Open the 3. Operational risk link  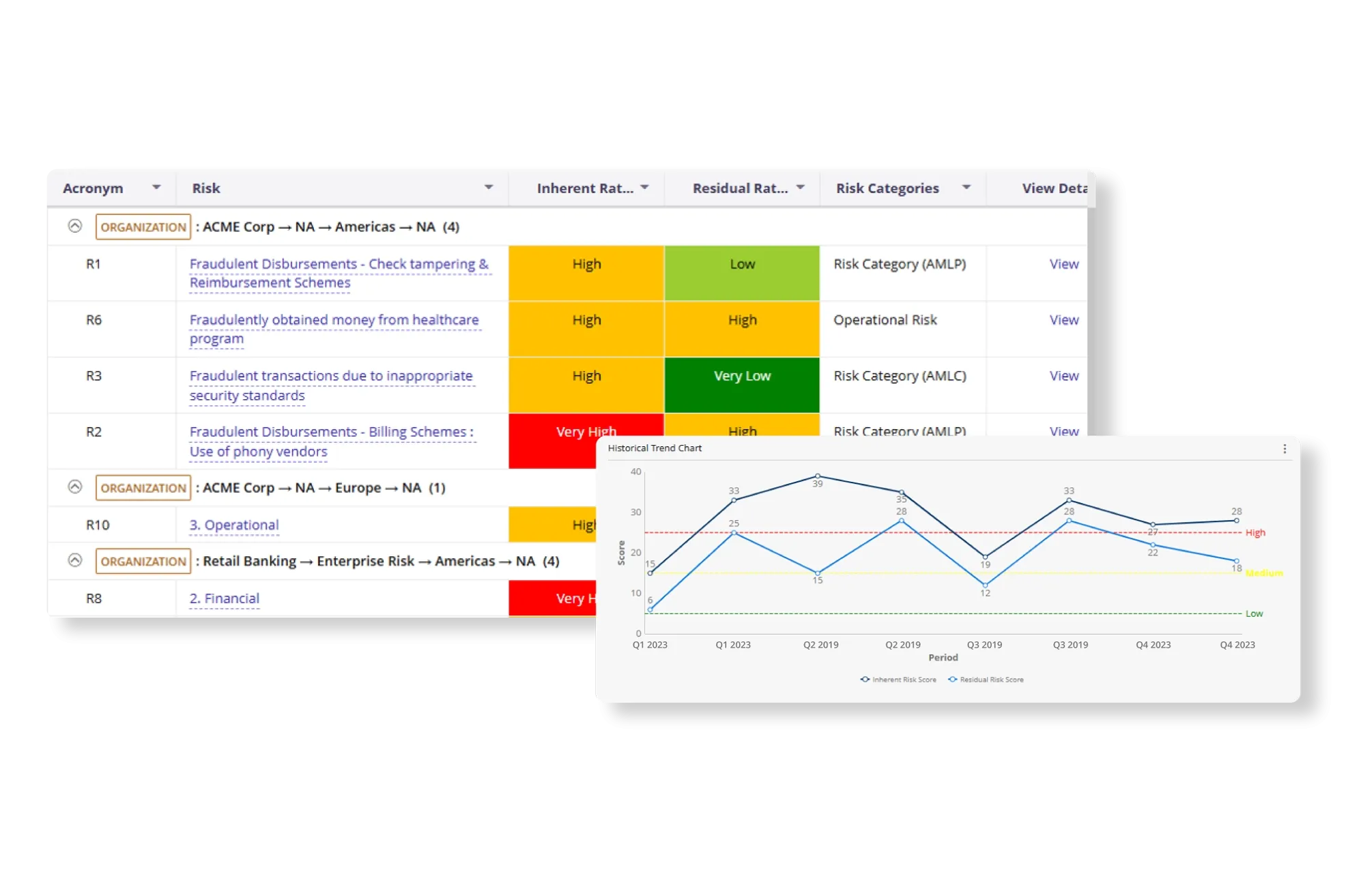pyautogui.click(x=234, y=525)
